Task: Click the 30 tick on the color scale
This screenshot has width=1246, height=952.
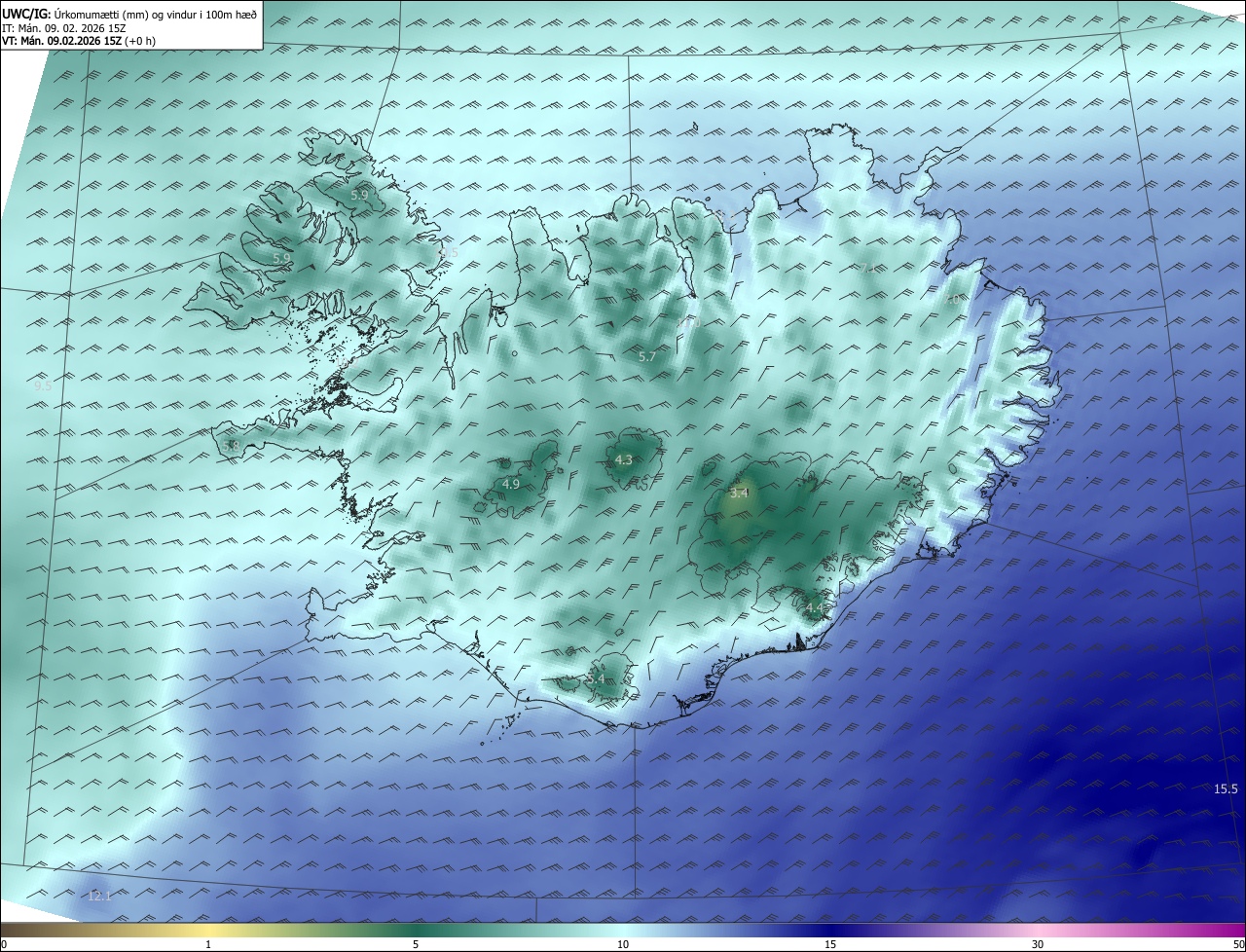Action: (1038, 944)
